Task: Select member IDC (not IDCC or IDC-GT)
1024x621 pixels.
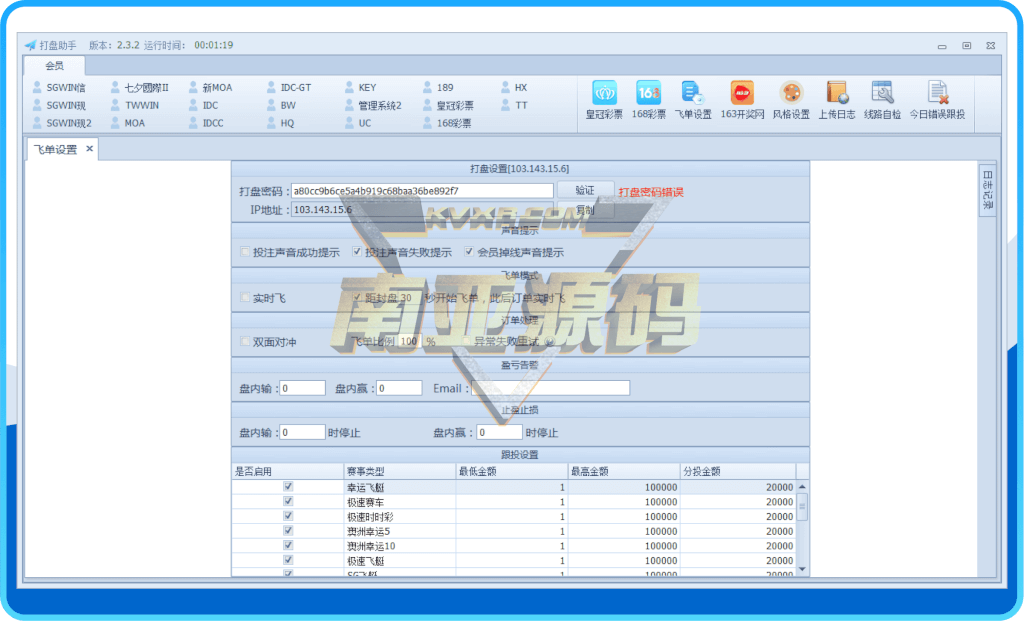Action: point(204,105)
